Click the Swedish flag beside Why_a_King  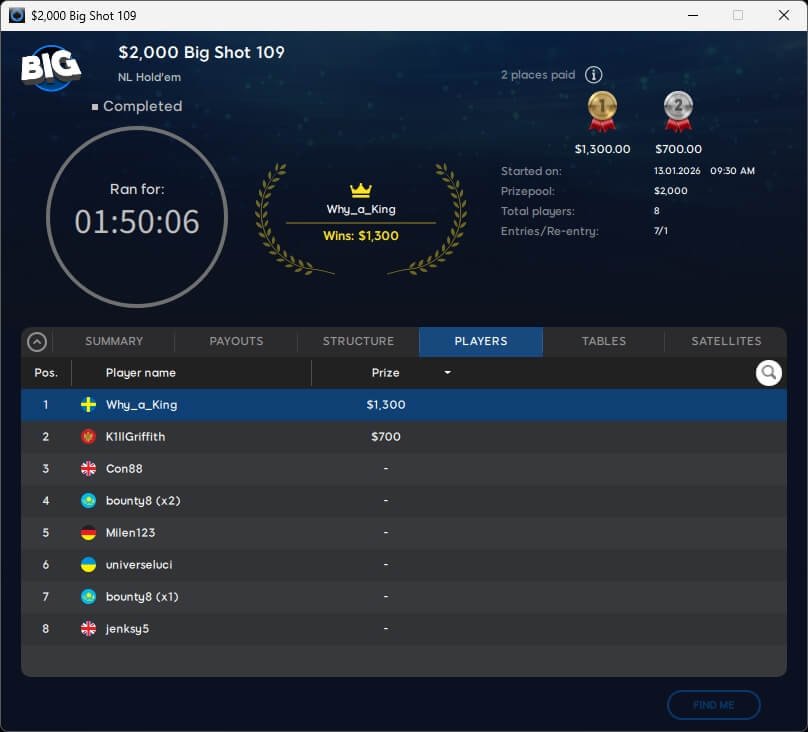click(x=88, y=405)
